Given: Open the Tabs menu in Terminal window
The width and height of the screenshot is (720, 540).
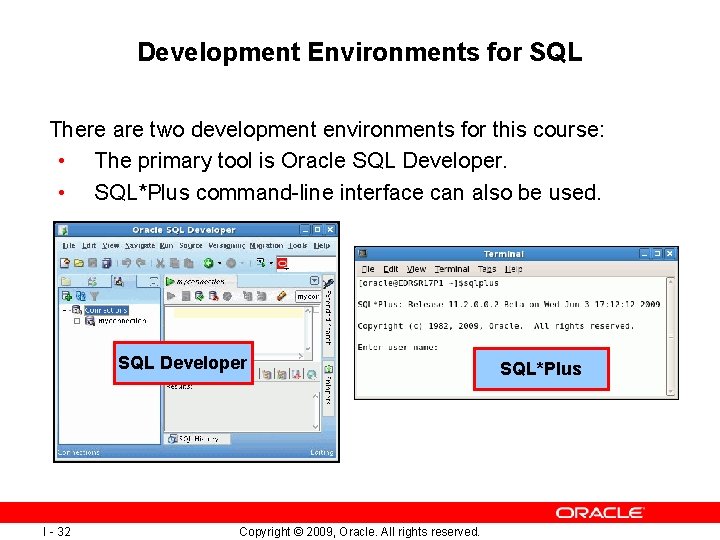Looking at the screenshot, I should pos(487,269).
